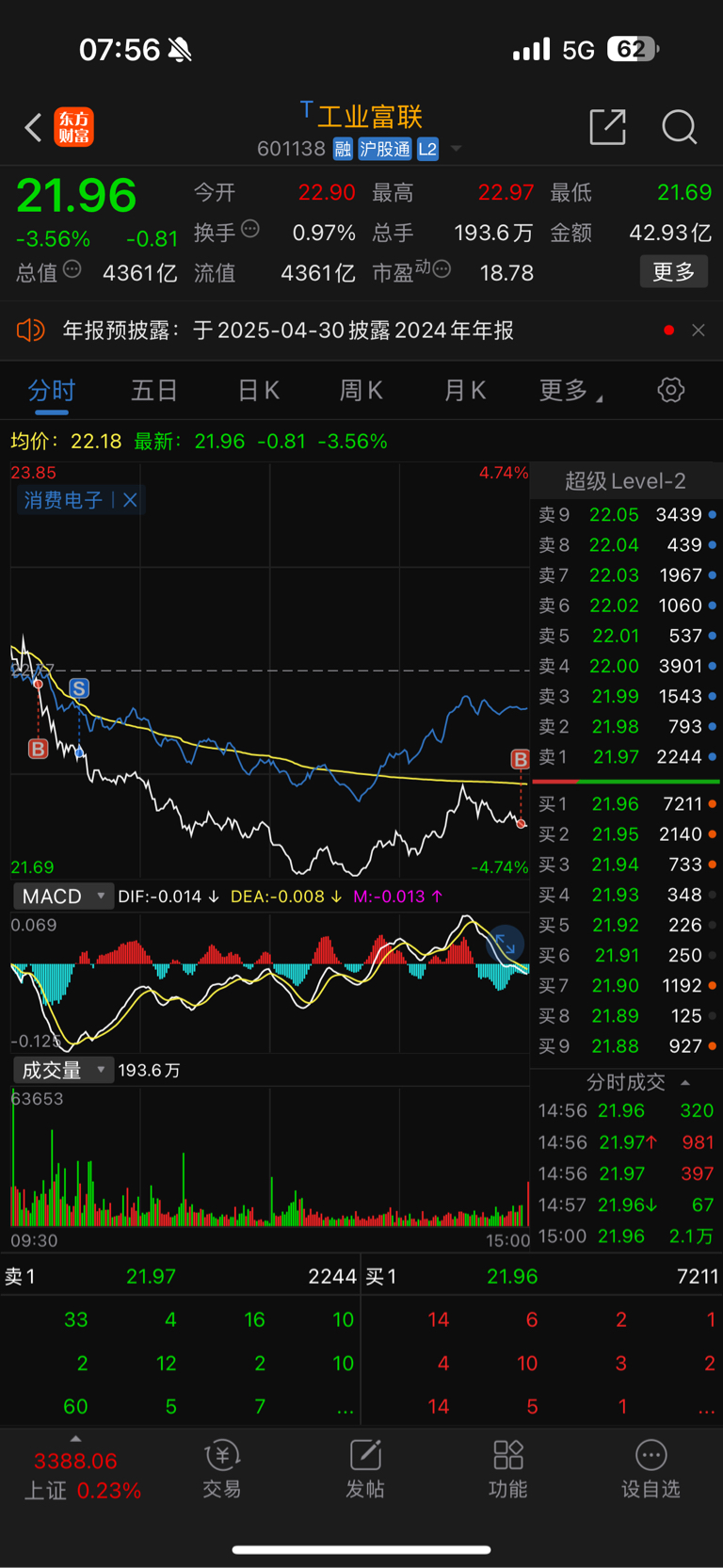Screen dimensions: 723x1568
Task: Go back with the left arrow
Action: tap(33, 127)
